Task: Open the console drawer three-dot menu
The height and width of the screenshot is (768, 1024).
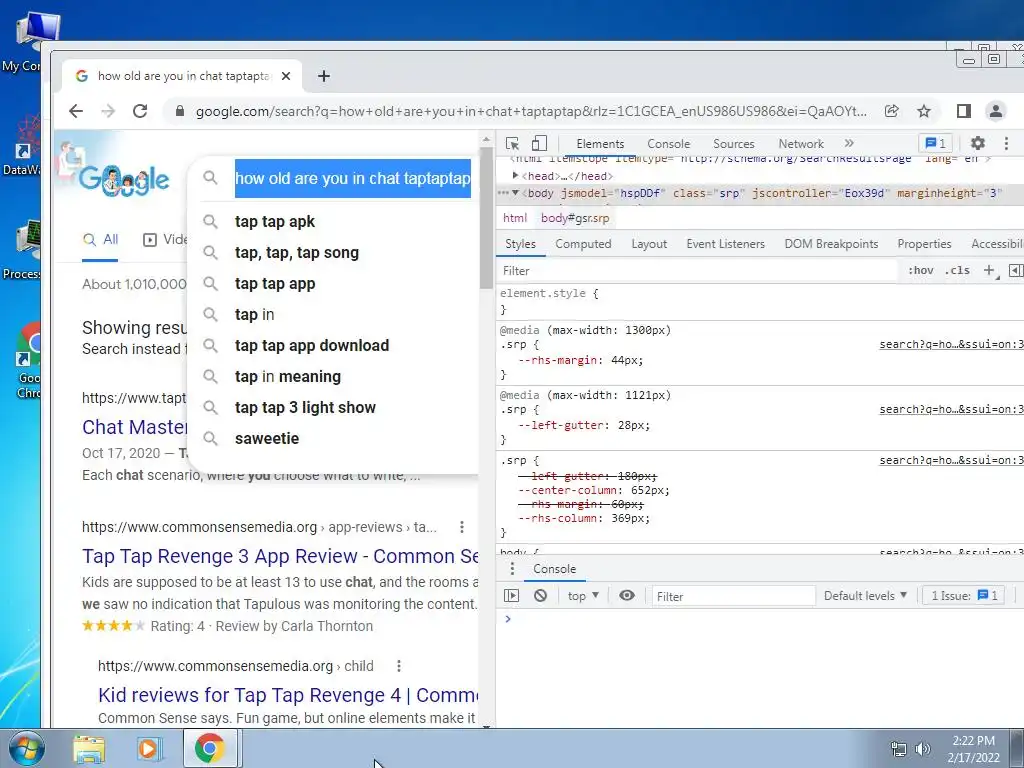Action: (x=512, y=569)
